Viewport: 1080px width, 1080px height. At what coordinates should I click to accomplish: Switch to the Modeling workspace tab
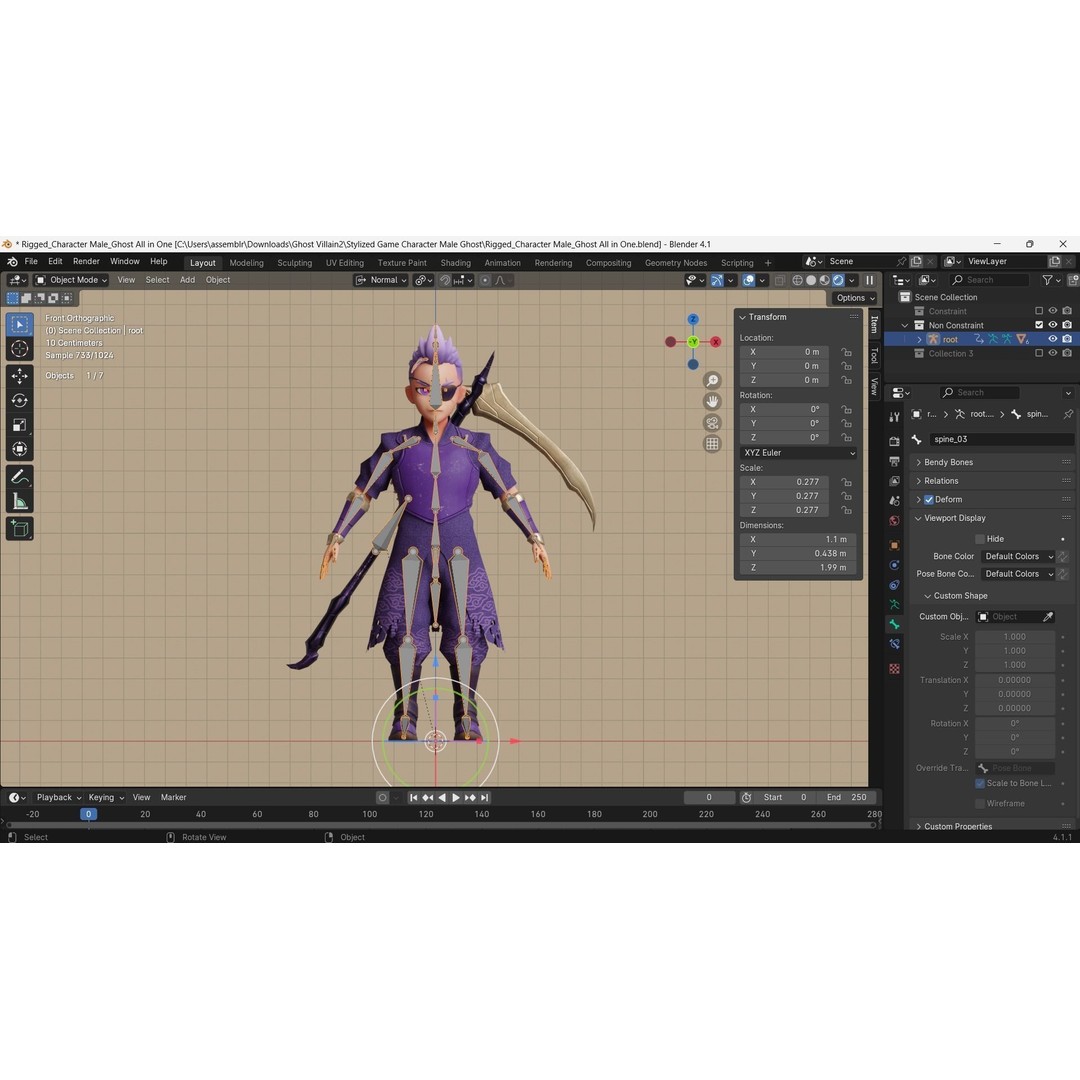click(247, 263)
